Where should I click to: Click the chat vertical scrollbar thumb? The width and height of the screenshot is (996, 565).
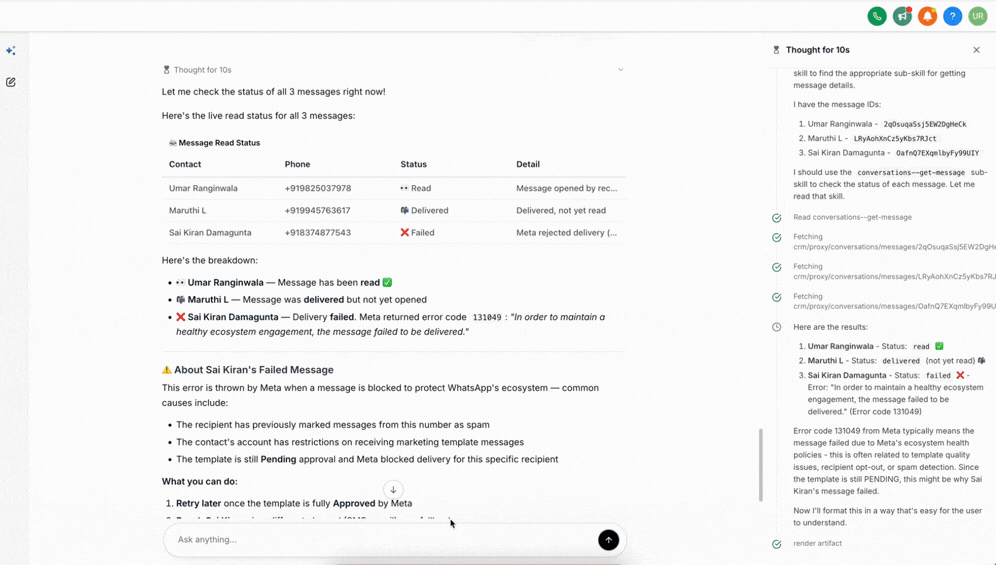[760, 465]
